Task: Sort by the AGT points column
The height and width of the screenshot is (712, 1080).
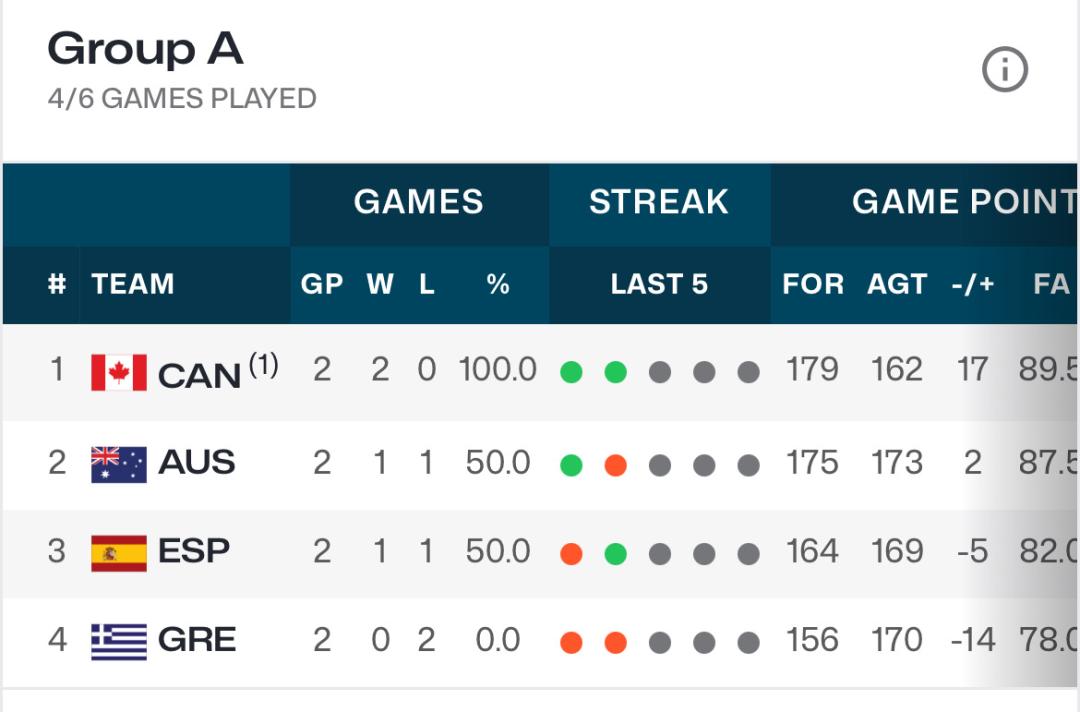Action: pos(897,284)
